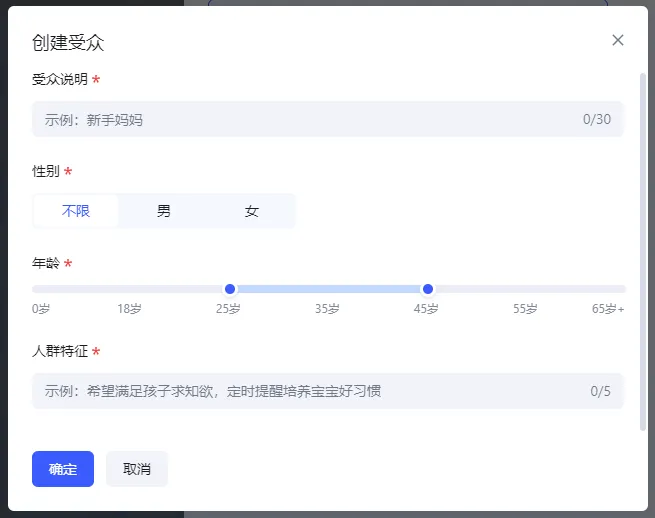The width and height of the screenshot is (655, 518).
Task: Click the 55岁 age mark label
Action: pos(525,309)
